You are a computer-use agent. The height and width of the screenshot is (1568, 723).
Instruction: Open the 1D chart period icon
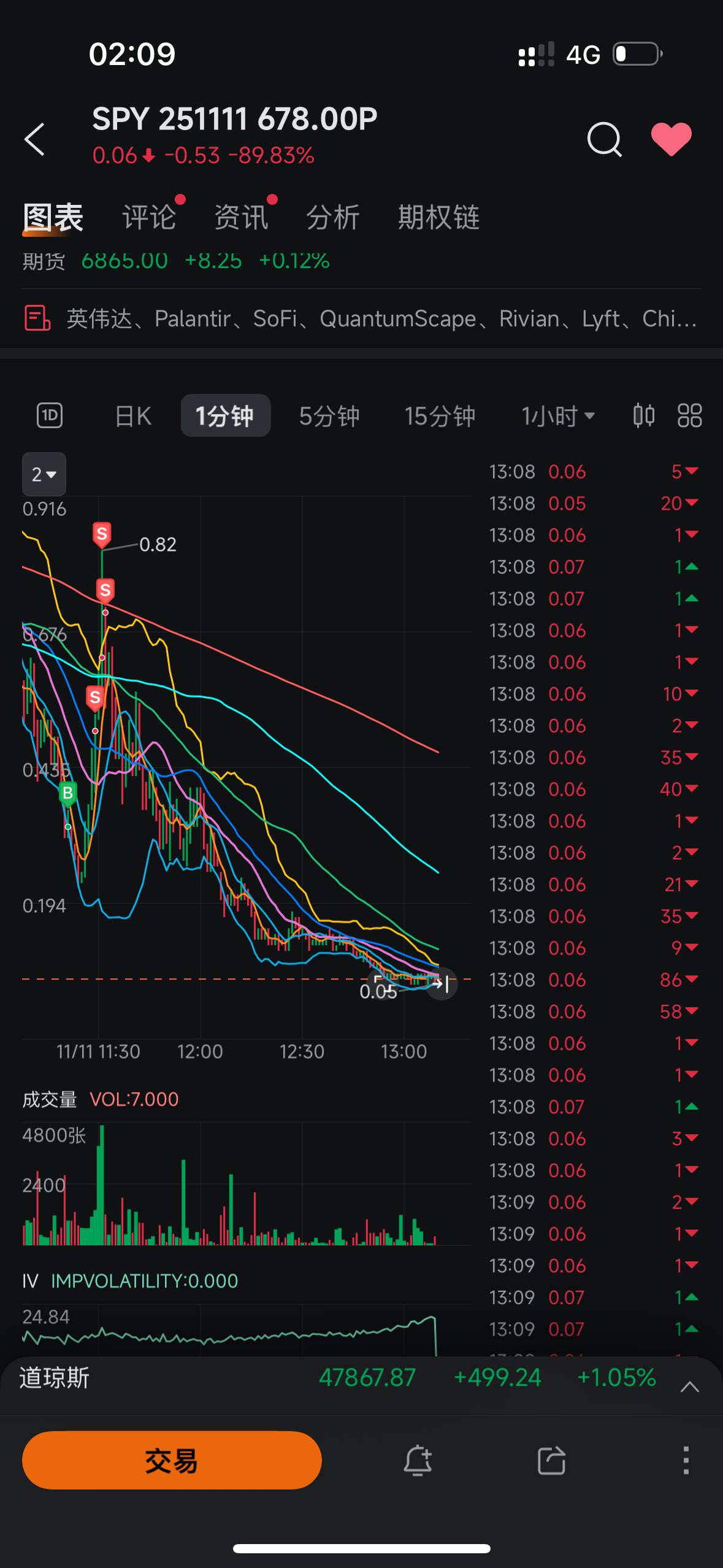click(x=50, y=415)
